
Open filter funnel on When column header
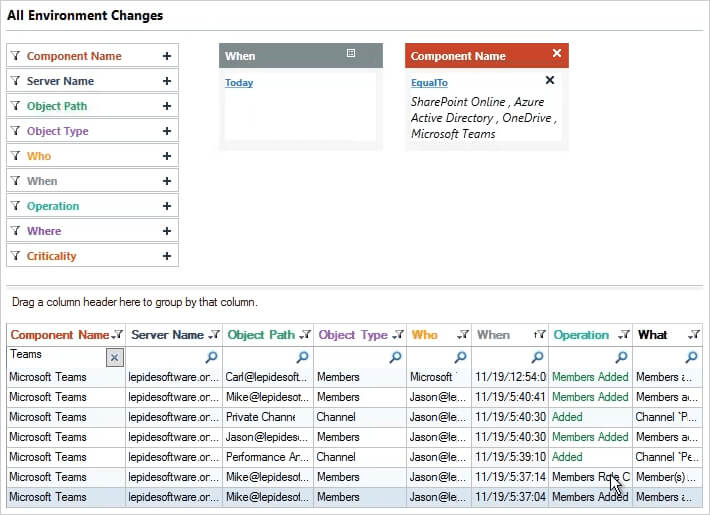(540, 335)
